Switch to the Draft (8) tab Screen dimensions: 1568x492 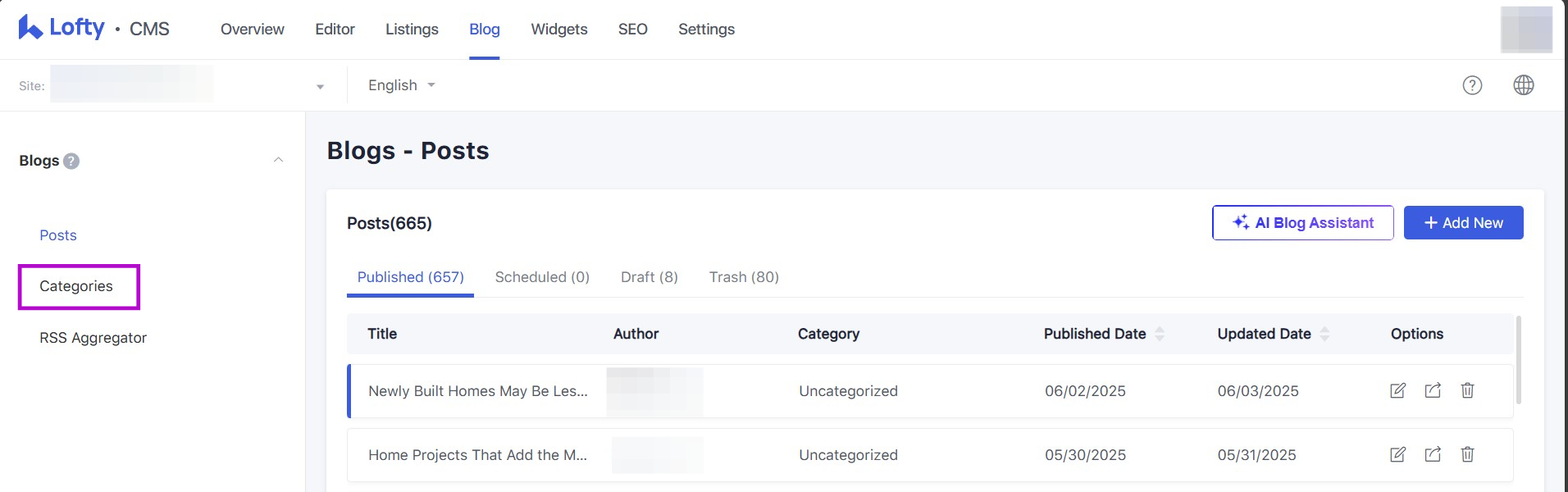pos(649,277)
